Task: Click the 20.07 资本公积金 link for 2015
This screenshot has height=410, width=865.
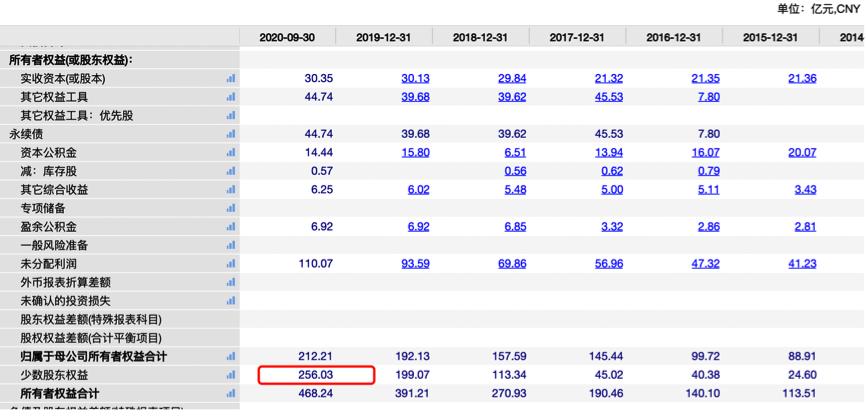Action: (801, 153)
